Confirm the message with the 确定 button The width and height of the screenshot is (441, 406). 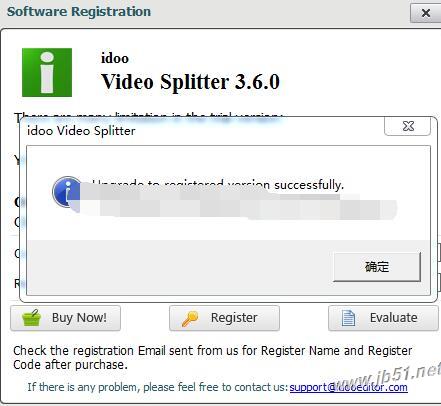[x=377, y=267]
